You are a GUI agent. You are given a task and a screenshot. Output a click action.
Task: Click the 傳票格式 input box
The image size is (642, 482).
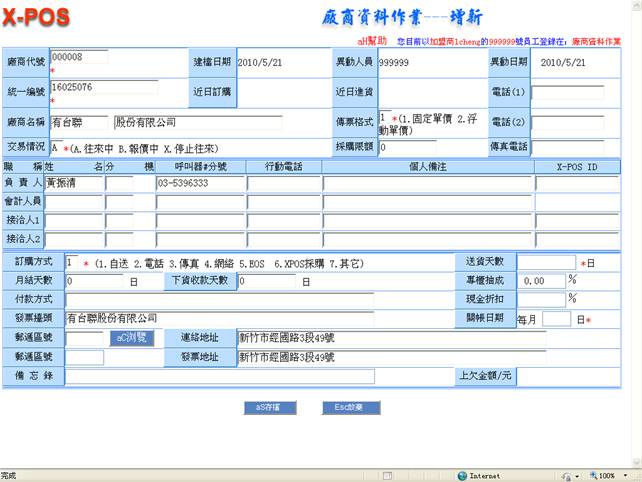click(384, 118)
